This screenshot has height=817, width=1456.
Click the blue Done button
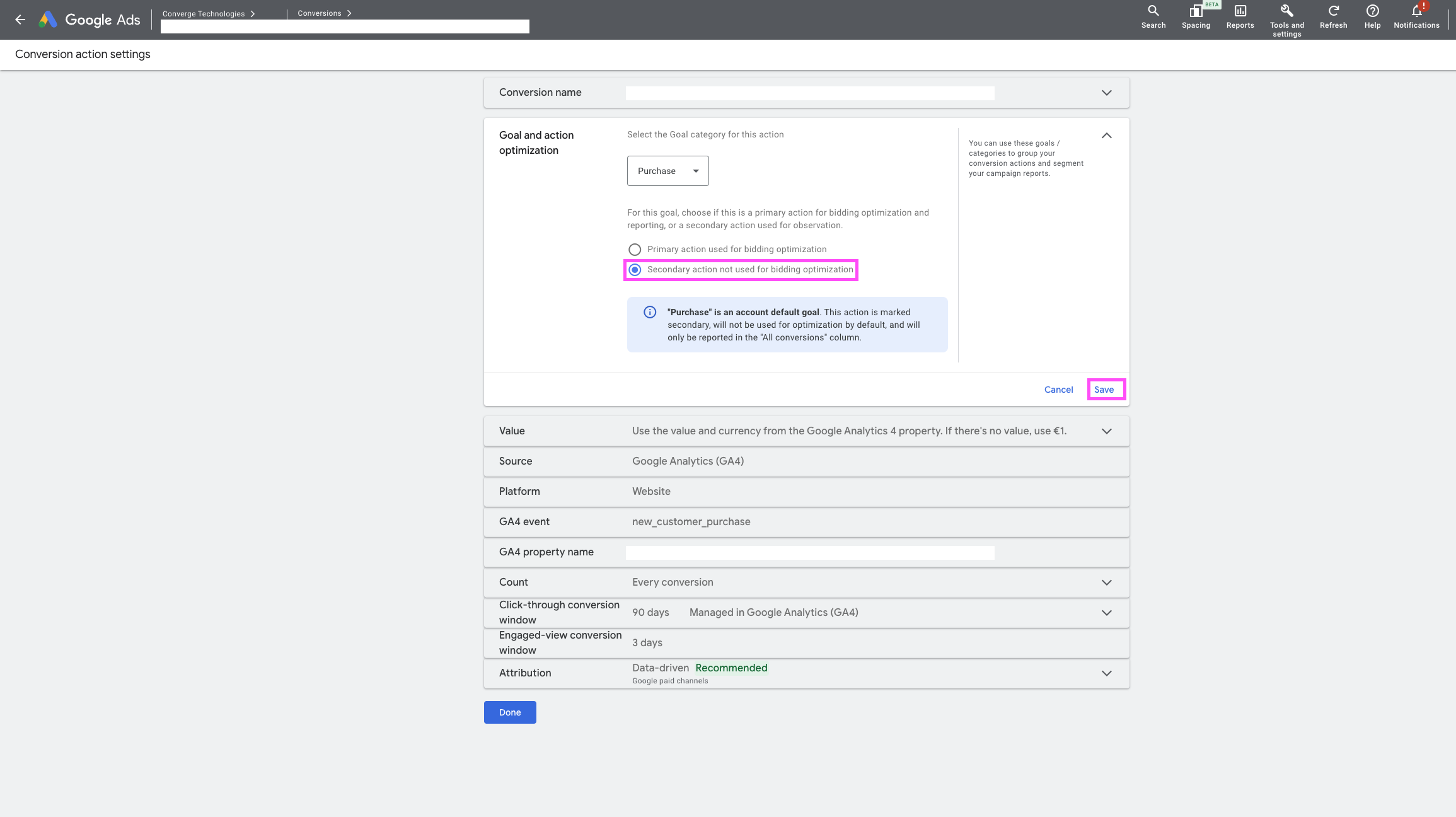pyautogui.click(x=510, y=712)
